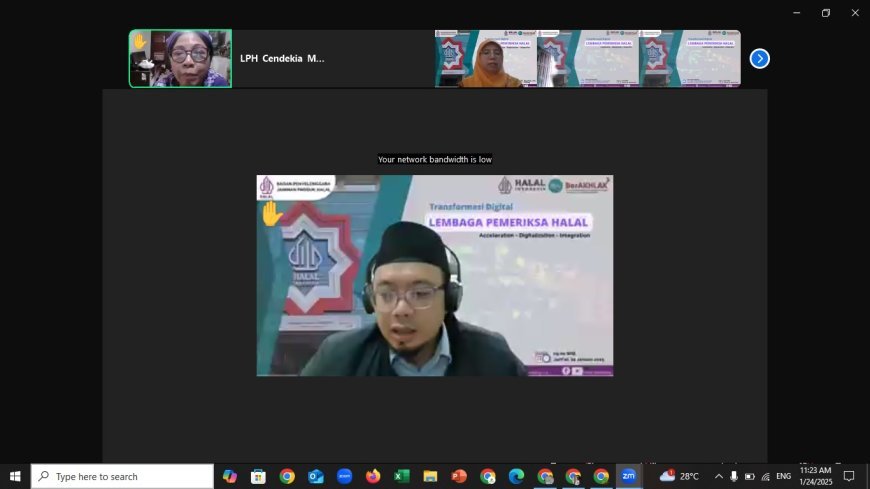Screen dimensions: 870x489
Task: Click the main speaker video with headphones
Action: pyautogui.click(x=434, y=275)
